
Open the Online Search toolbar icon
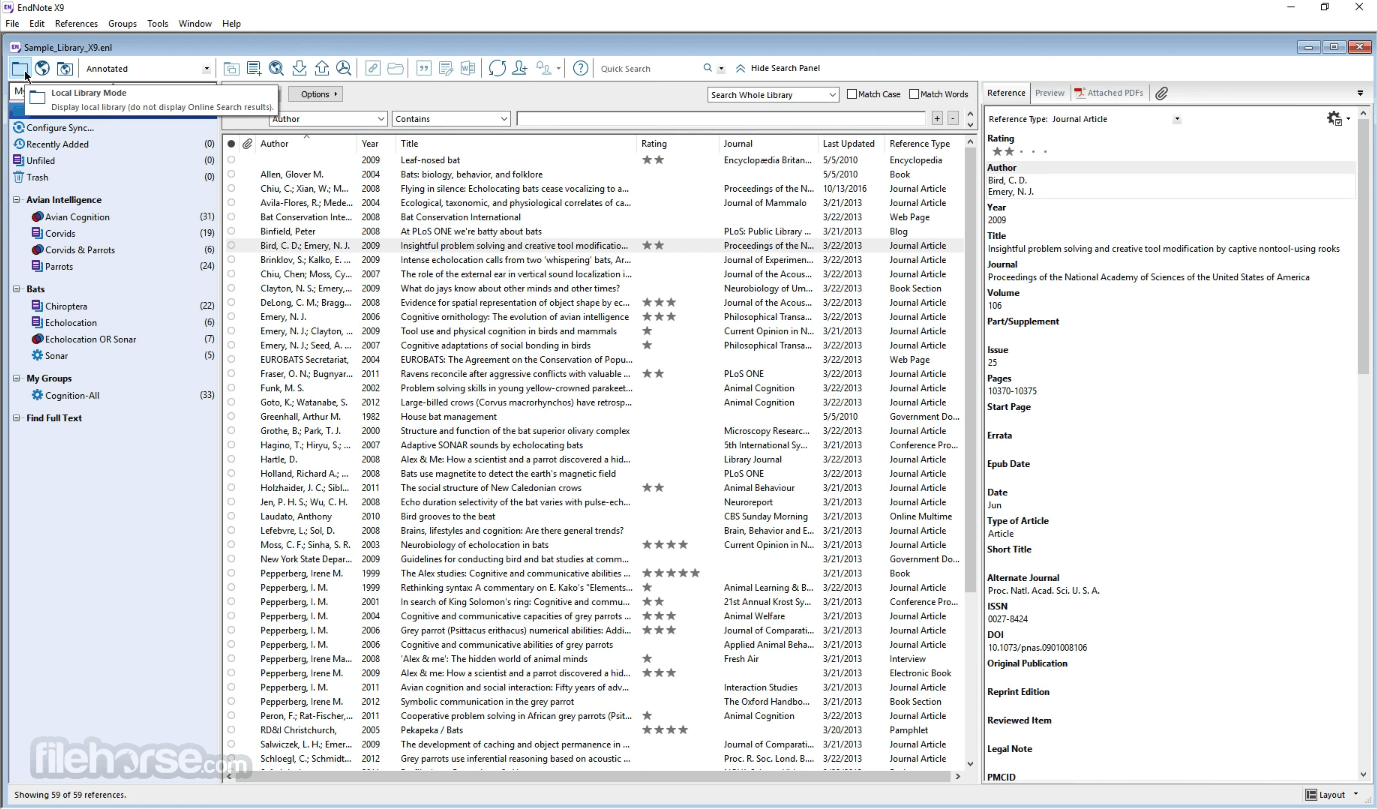pos(277,68)
